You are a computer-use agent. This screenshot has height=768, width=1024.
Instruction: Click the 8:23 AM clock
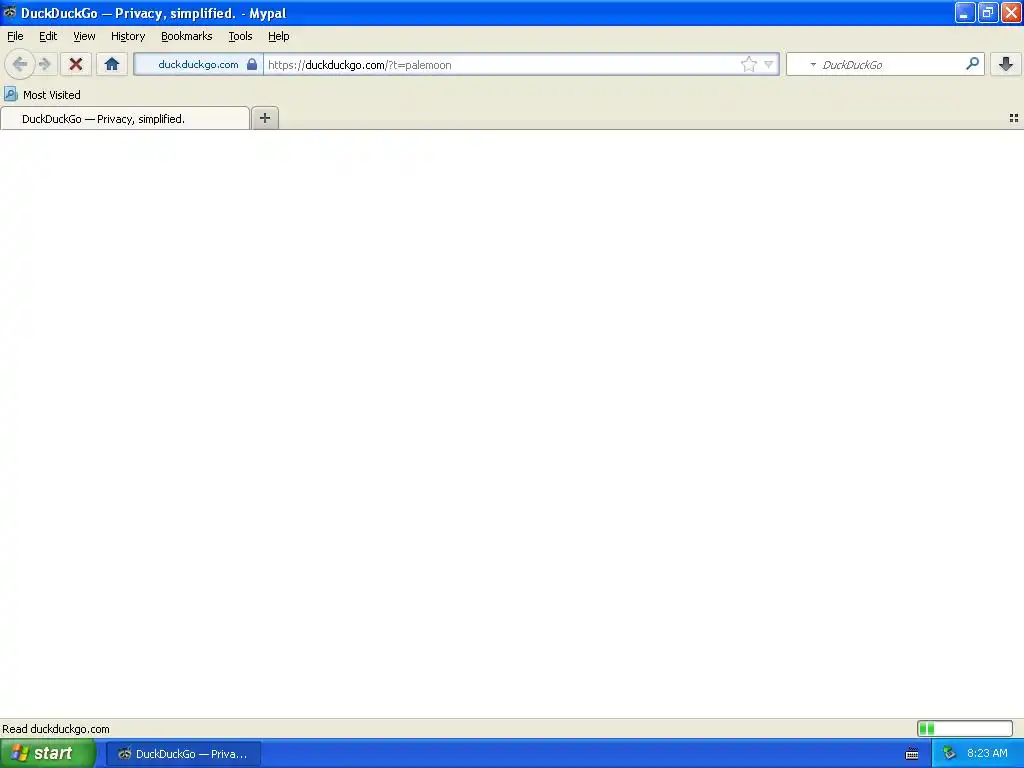click(987, 753)
